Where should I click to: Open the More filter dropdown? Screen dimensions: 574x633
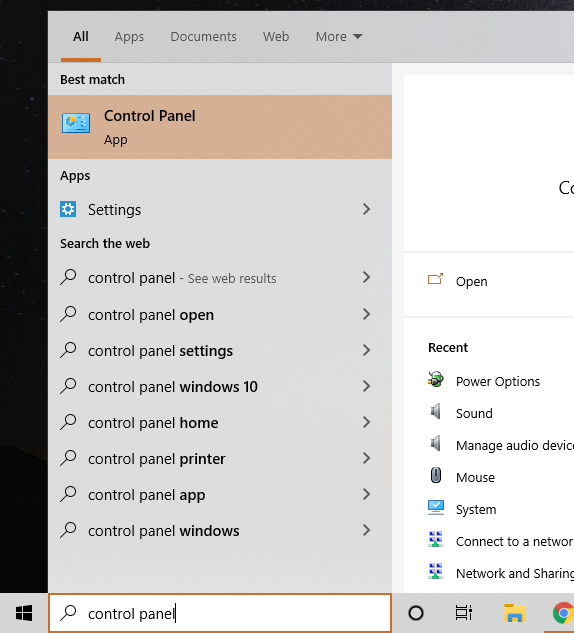tap(339, 37)
